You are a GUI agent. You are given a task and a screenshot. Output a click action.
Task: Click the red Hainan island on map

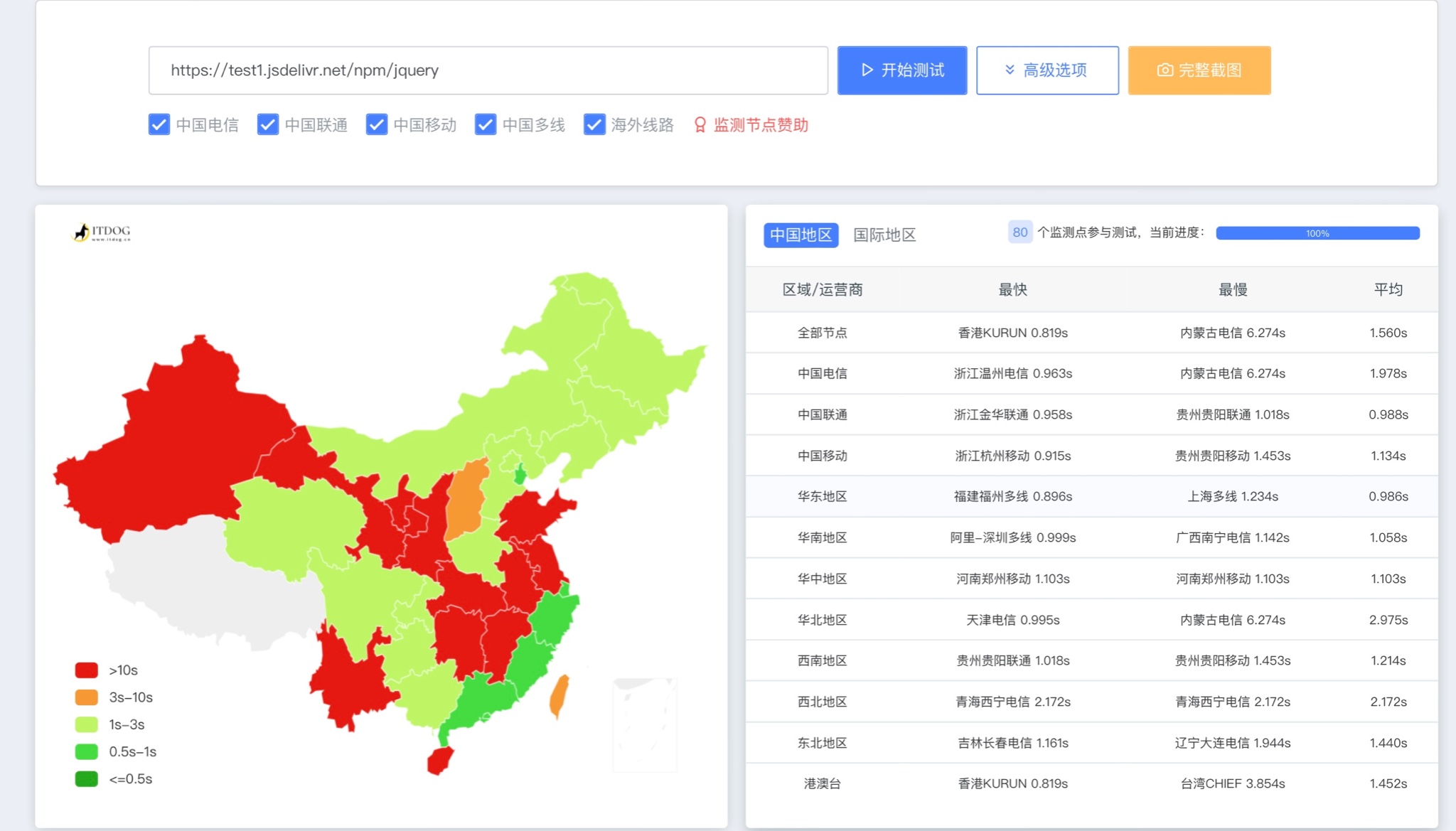[x=440, y=760]
